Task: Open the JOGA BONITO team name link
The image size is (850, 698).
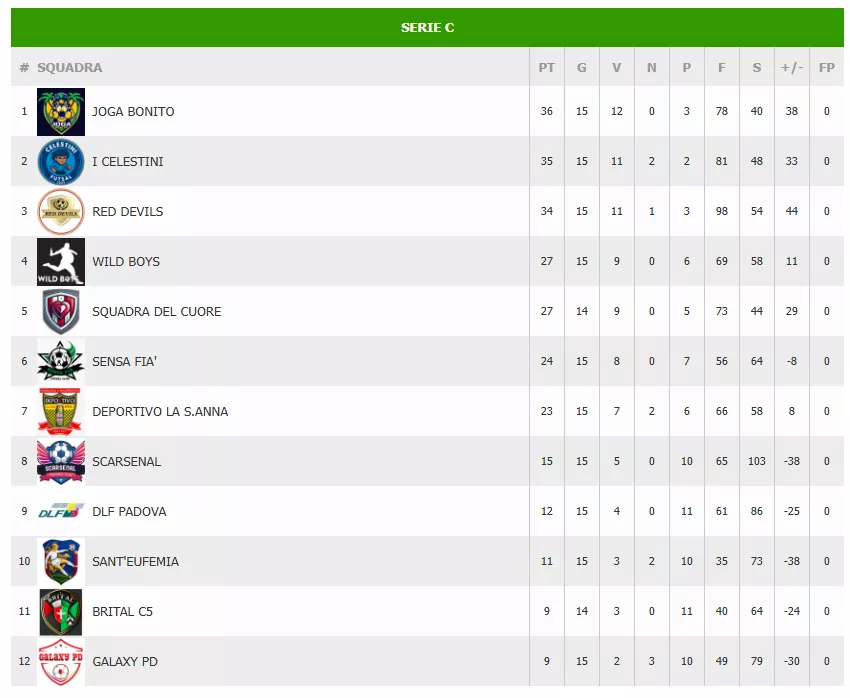Action: coord(133,111)
